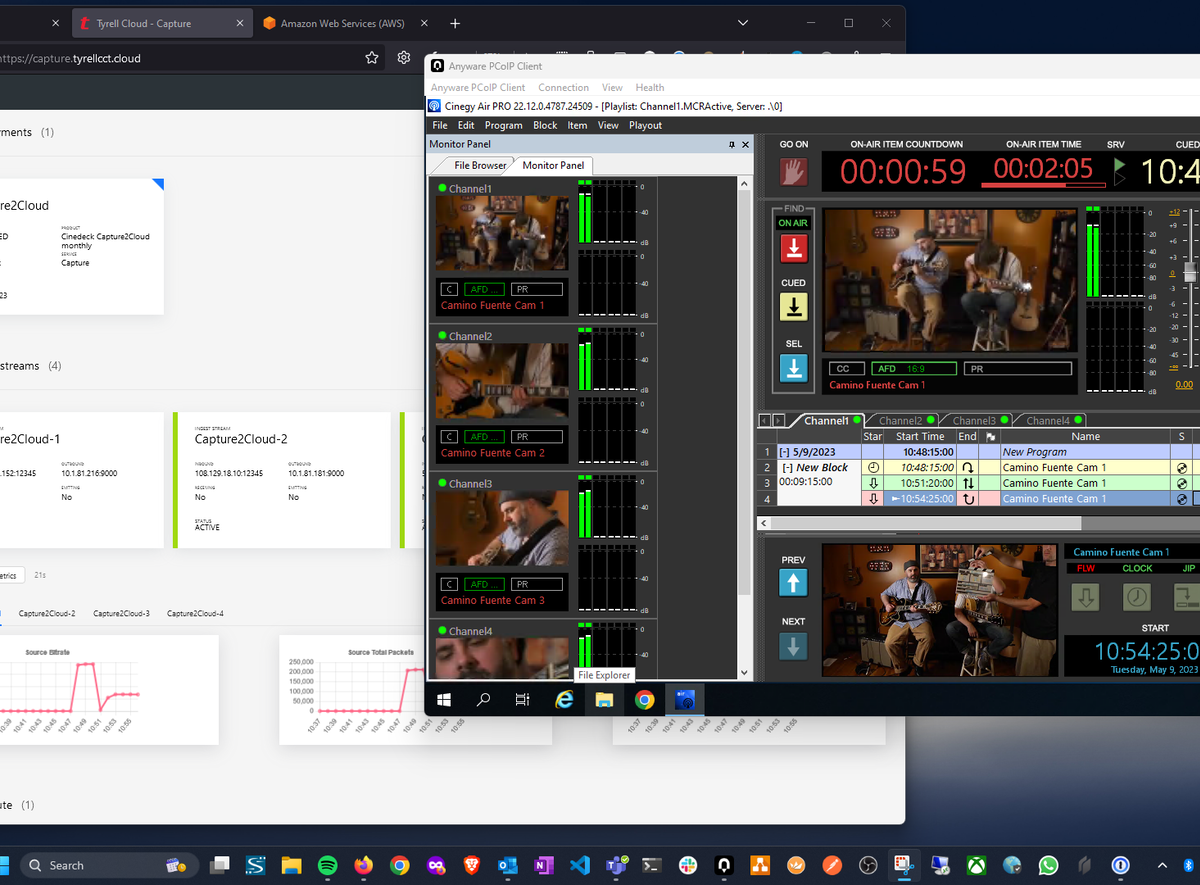The height and width of the screenshot is (885, 1200).
Task: Click the NEXT down arrow button
Action: pyautogui.click(x=793, y=646)
